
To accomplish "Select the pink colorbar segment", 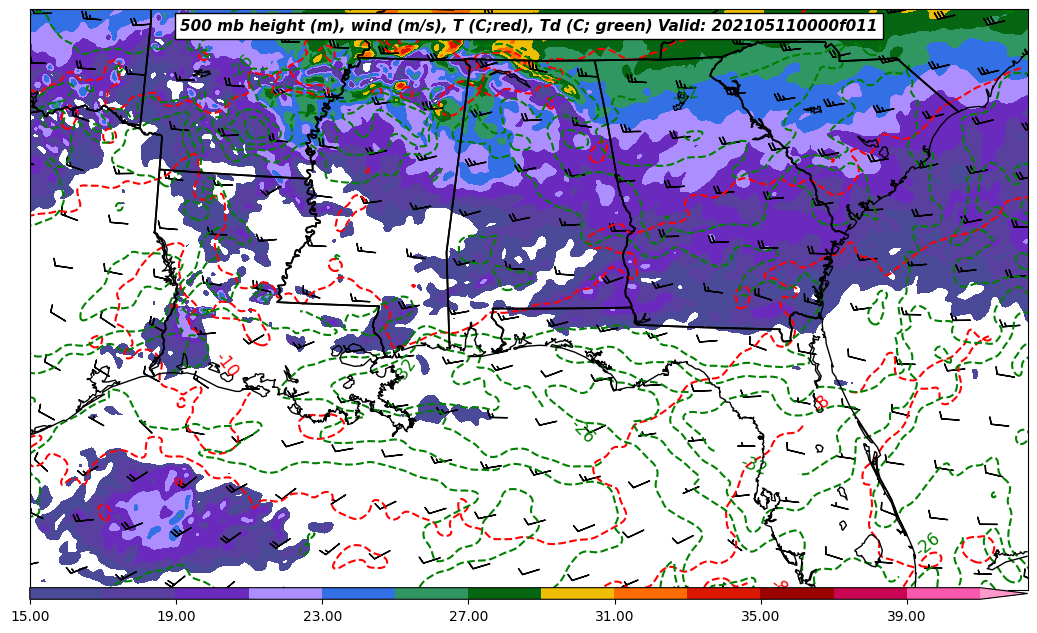I will tap(942, 593).
